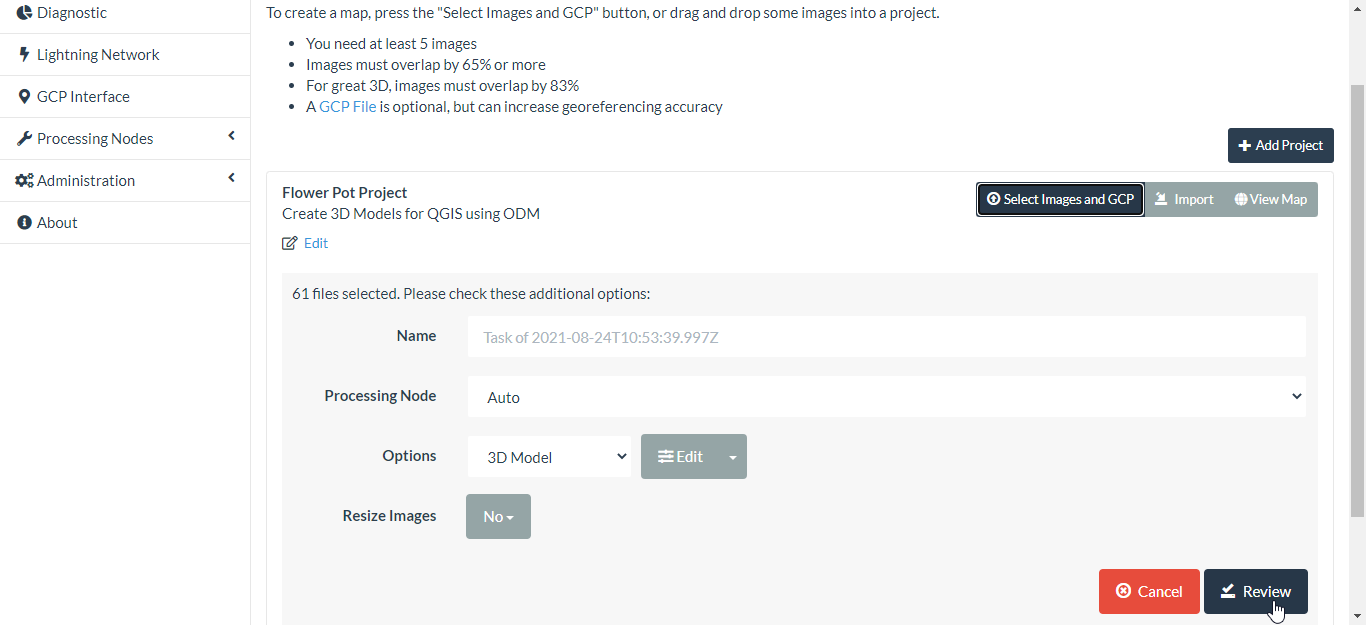This screenshot has width=1366, height=625.
Task: Open the GCP File link
Action: coord(347,107)
